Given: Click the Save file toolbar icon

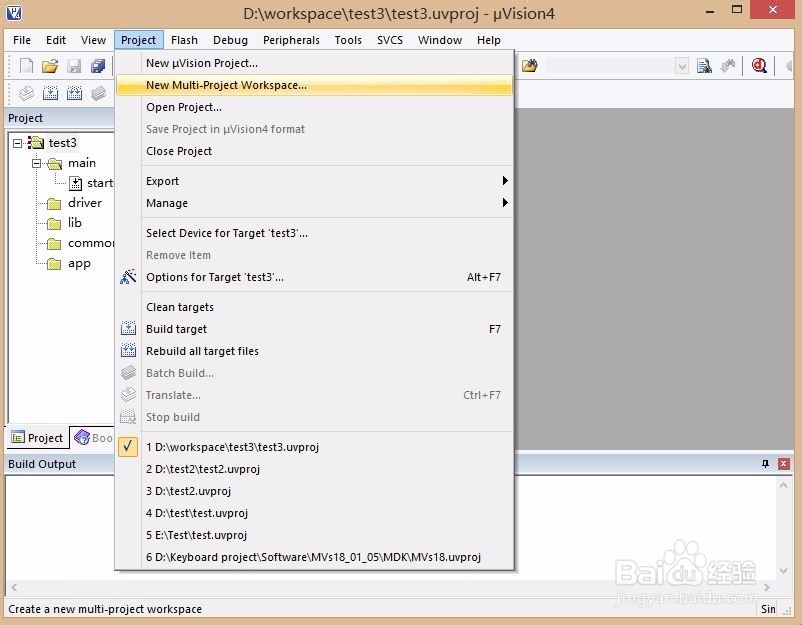Looking at the screenshot, I should click(x=74, y=65).
